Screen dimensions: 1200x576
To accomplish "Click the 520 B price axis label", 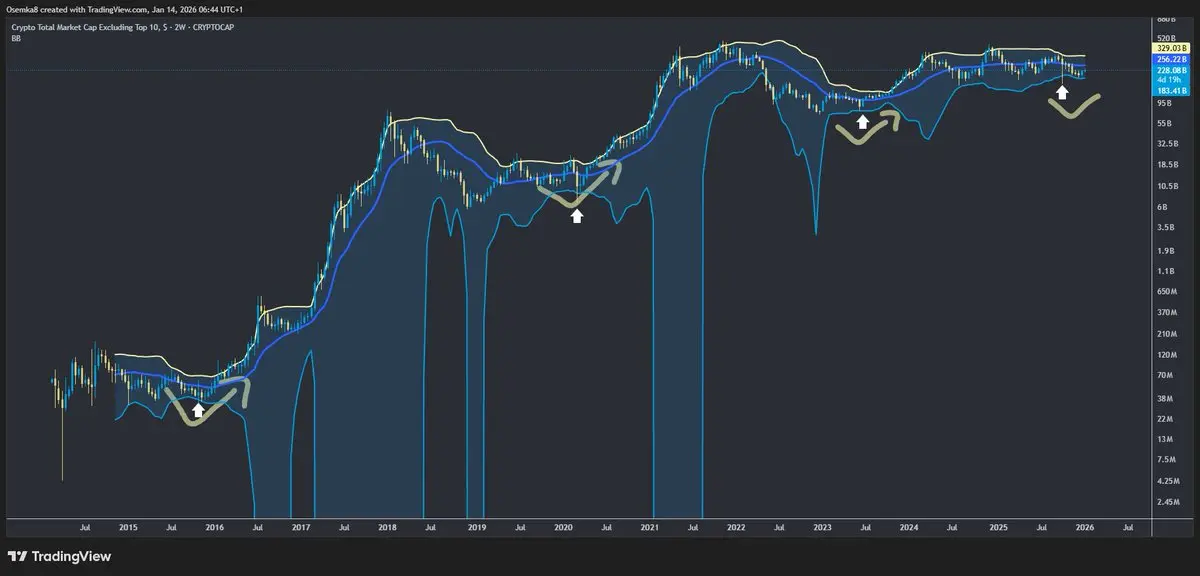I will pyautogui.click(x=1165, y=36).
